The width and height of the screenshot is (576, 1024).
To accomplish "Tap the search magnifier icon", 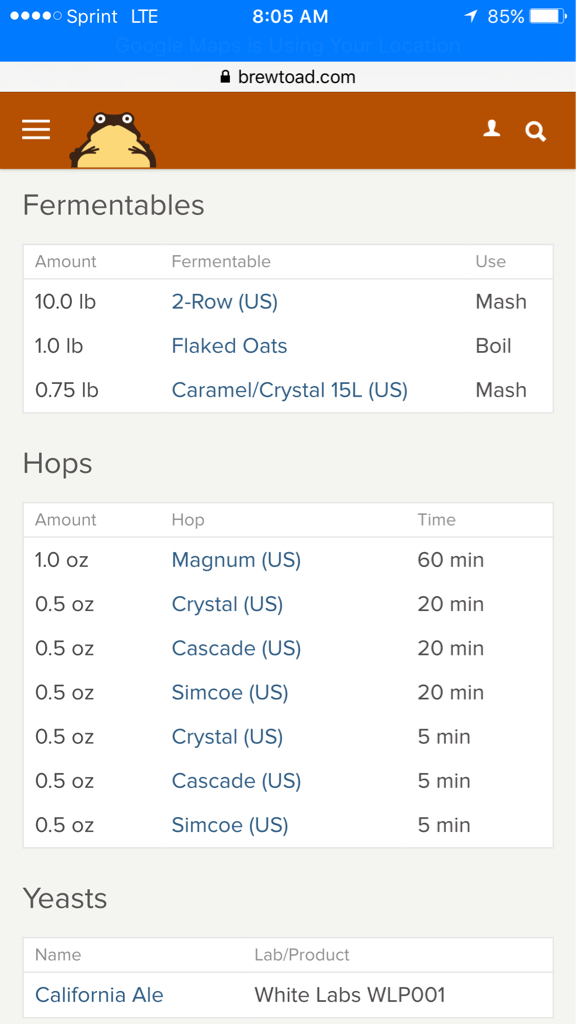I will 536,131.
